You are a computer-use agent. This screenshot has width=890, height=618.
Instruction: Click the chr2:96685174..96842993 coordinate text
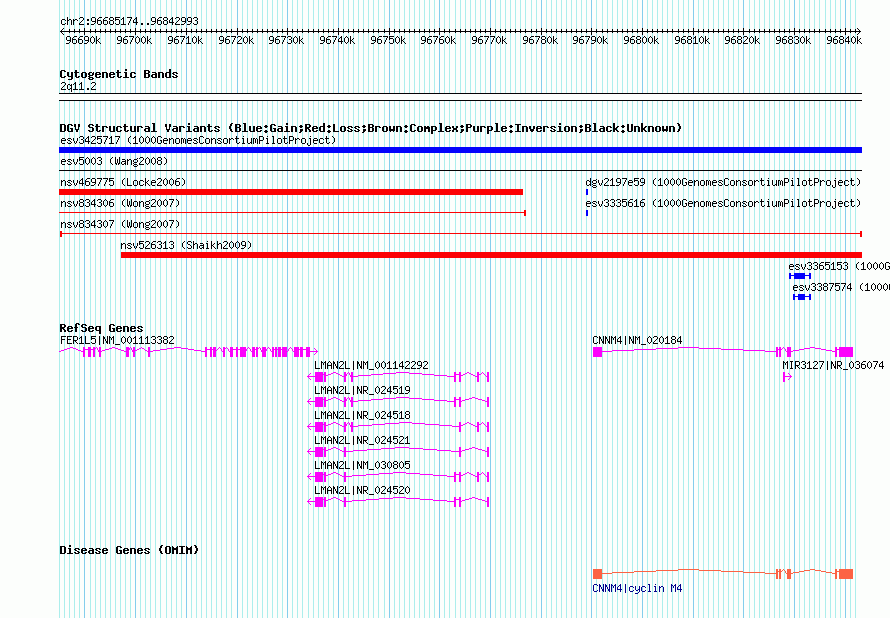(129, 21)
